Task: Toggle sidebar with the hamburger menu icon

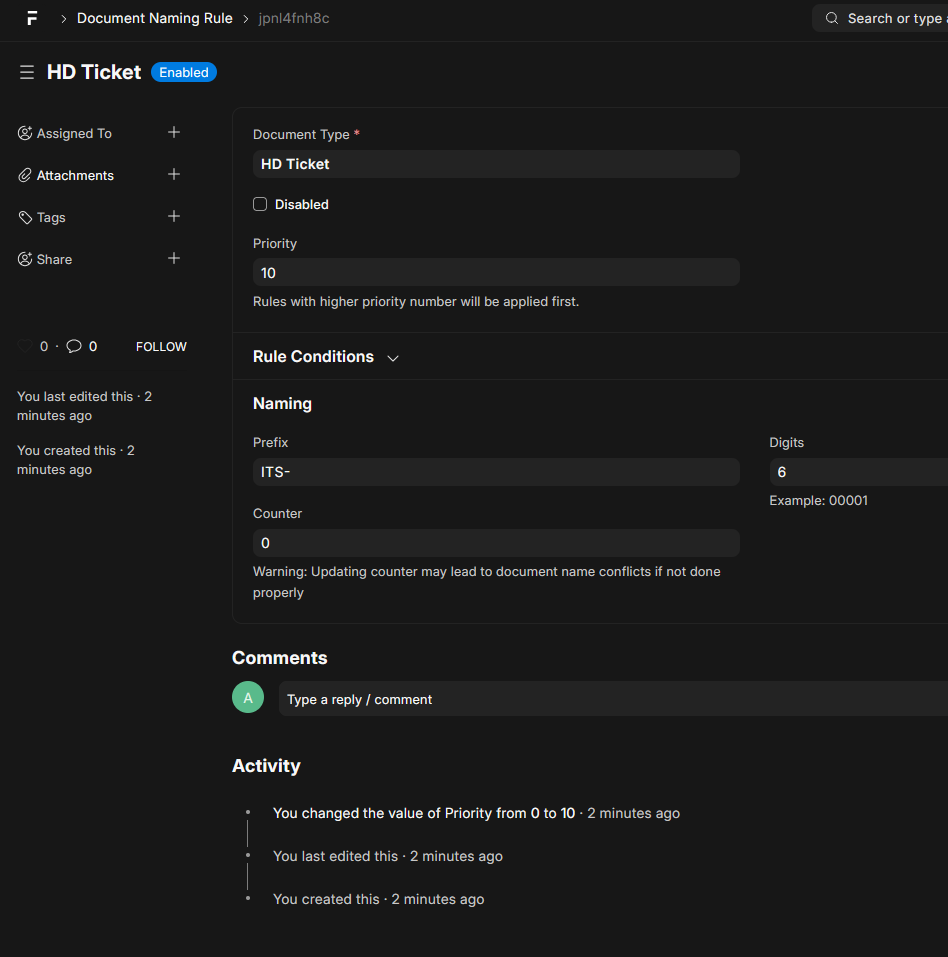Action: [27, 72]
